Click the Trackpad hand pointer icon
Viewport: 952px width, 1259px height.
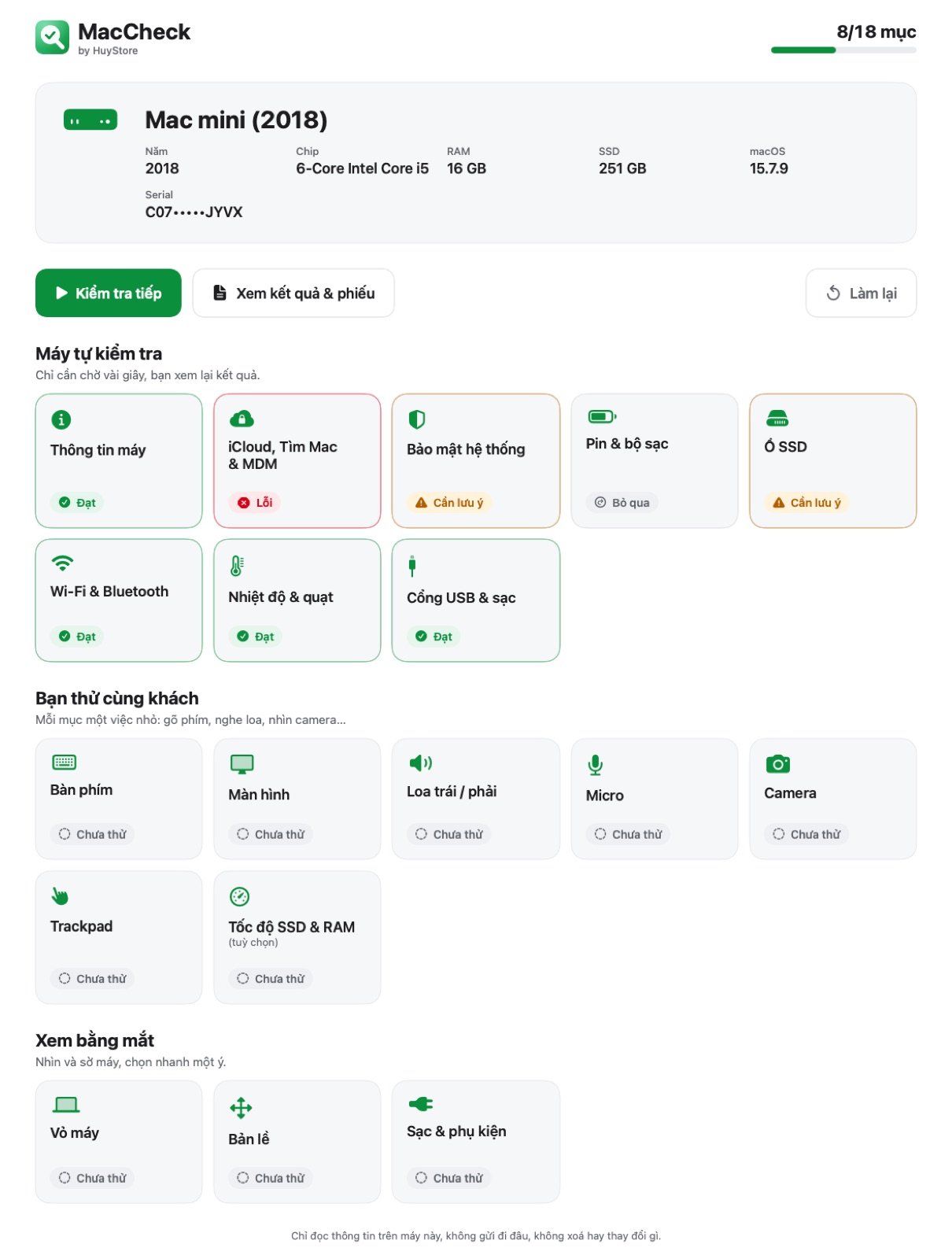point(60,895)
